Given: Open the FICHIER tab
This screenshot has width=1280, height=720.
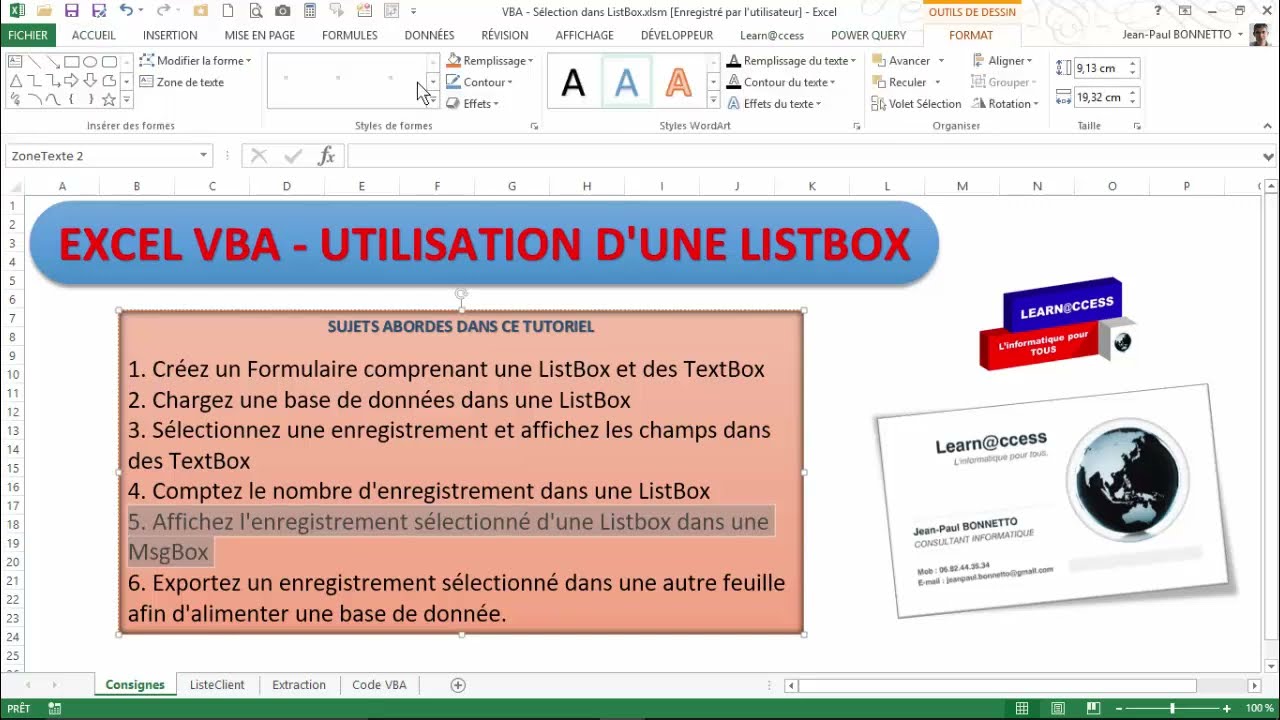Looking at the screenshot, I should coord(28,35).
